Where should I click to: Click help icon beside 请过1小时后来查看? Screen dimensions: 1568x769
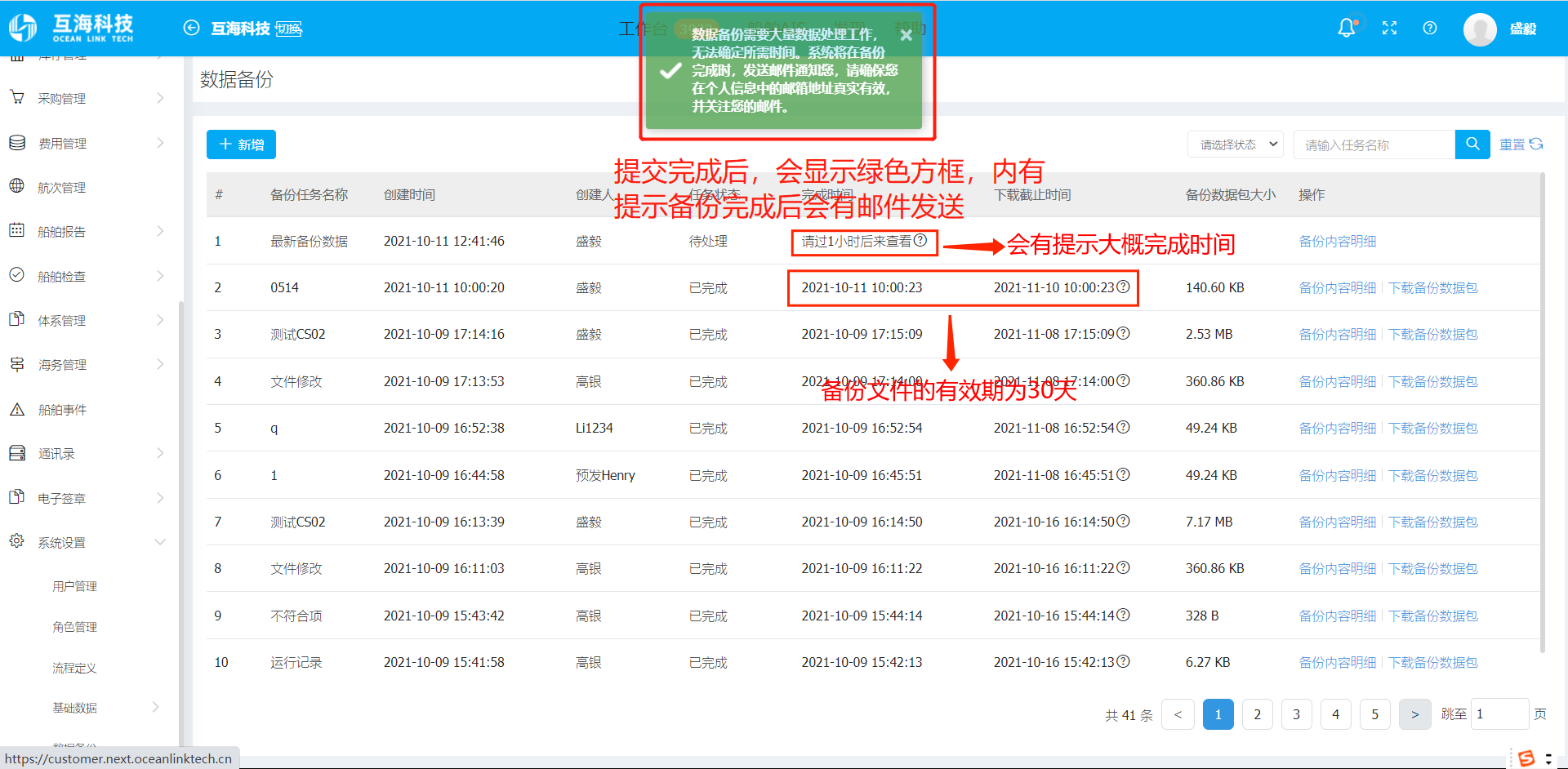[x=920, y=240]
